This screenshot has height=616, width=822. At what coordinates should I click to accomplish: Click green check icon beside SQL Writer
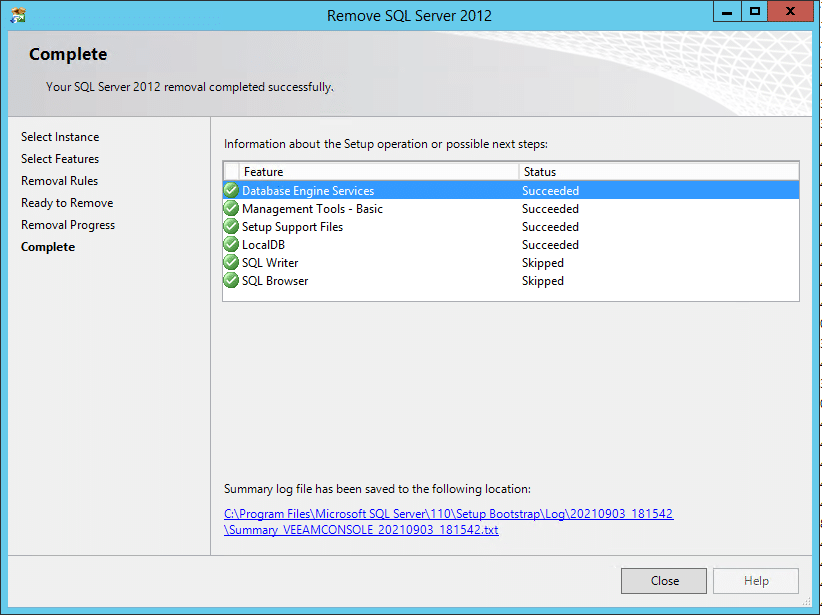coord(231,262)
